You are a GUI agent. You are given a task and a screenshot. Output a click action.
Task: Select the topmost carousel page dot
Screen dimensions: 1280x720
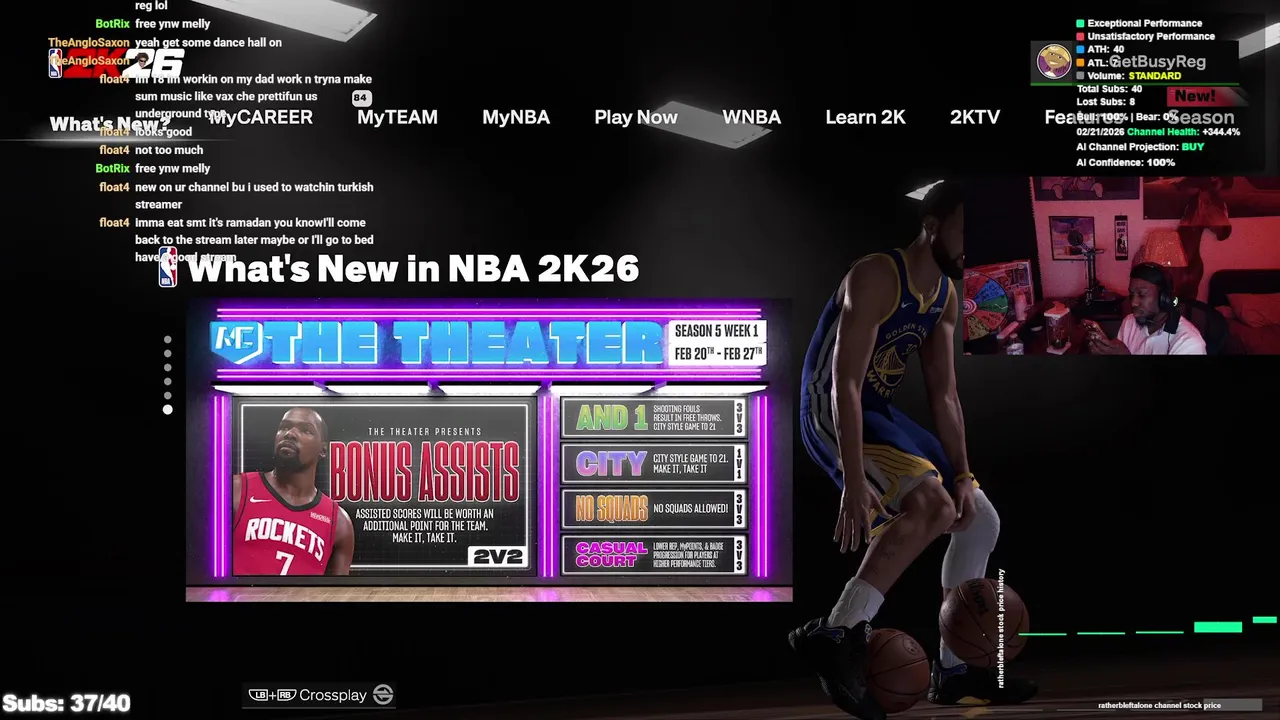tap(167, 340)
